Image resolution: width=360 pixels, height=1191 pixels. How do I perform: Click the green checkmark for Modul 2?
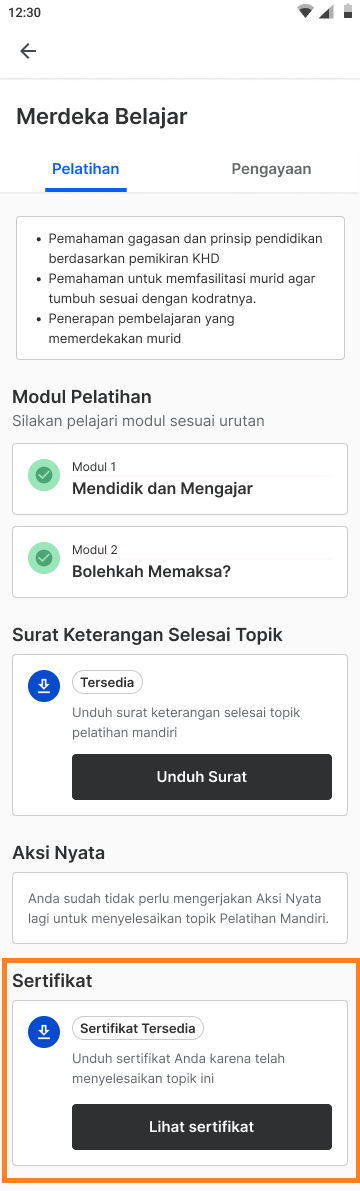click(x=44, y=558)
